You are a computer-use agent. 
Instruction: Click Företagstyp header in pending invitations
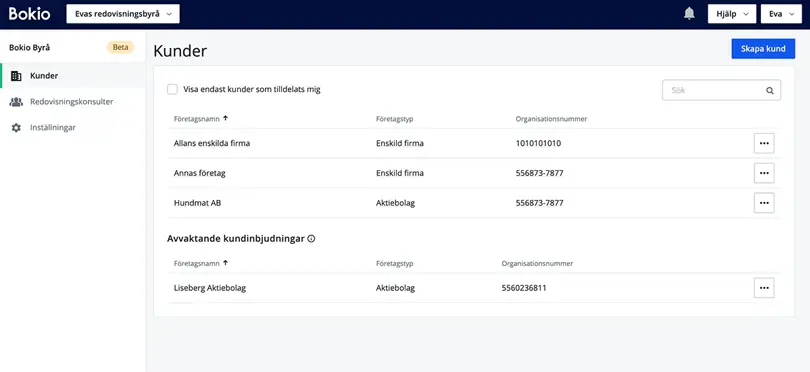point(395,264)
